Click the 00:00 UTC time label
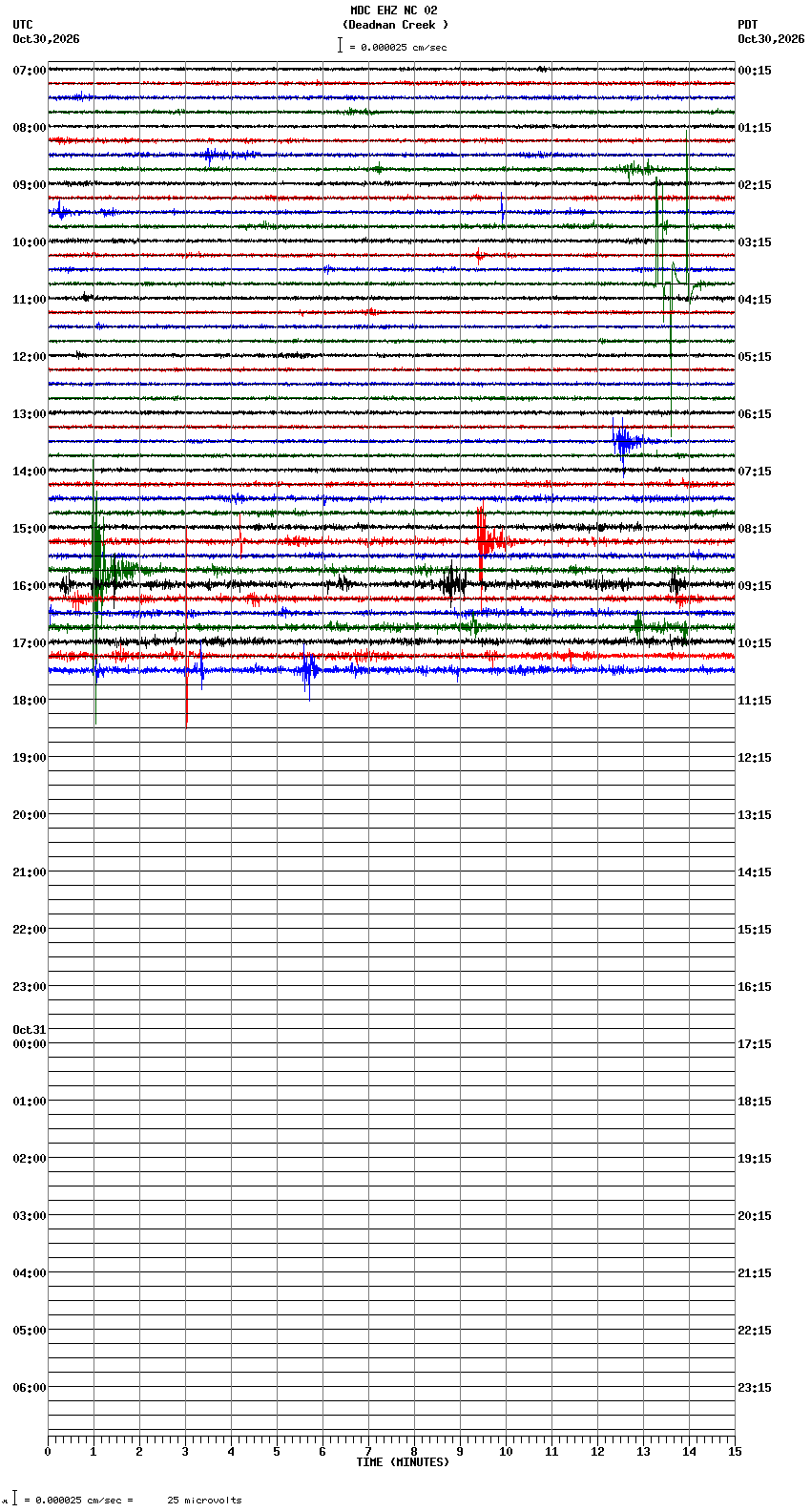 click(30, 1043)
